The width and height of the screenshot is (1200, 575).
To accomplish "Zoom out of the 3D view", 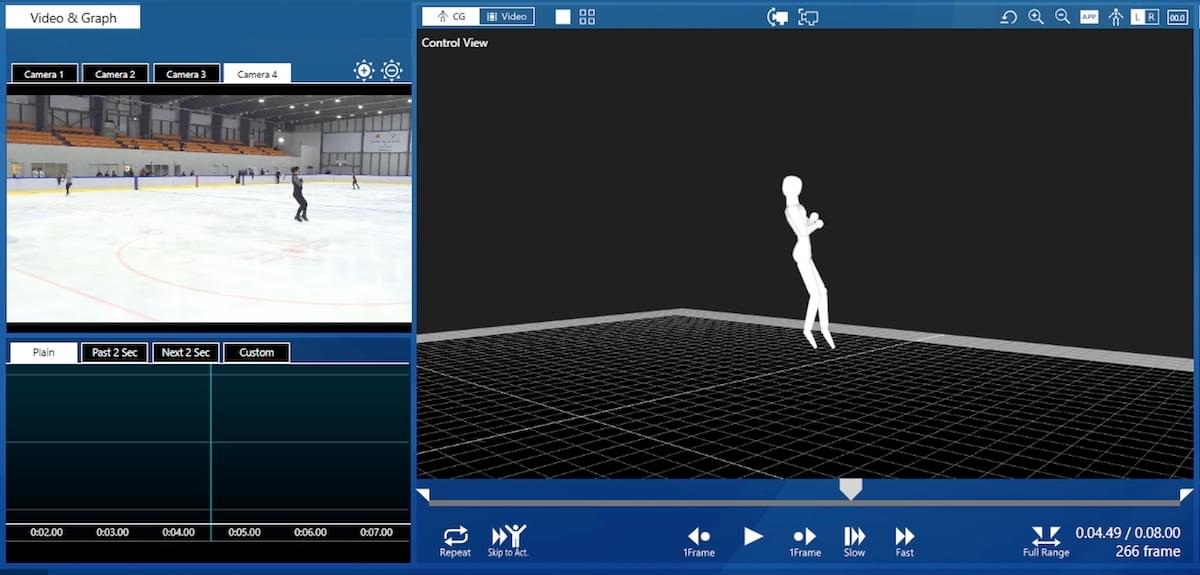I will [x=1062, y=17].
